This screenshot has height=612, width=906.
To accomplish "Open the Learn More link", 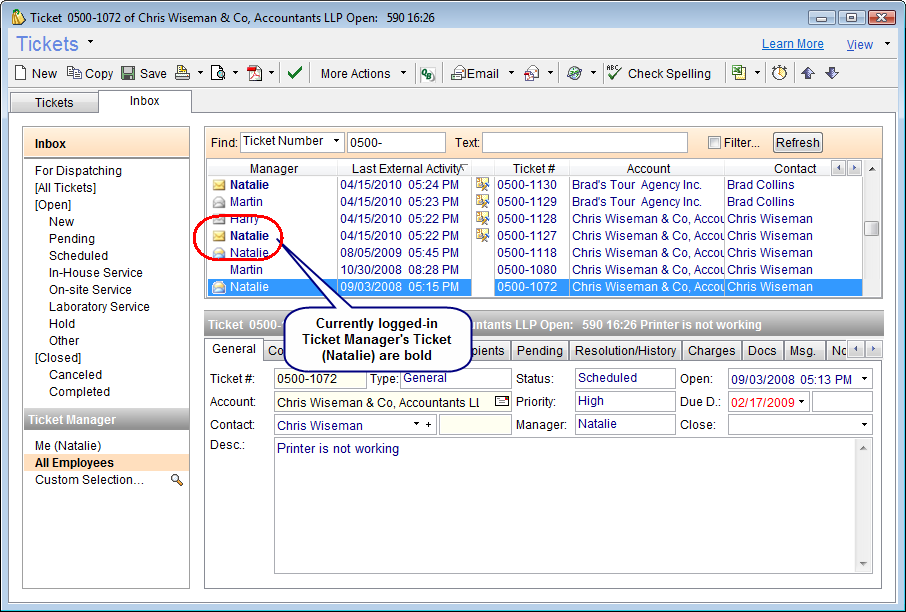I will pos(792,44).
